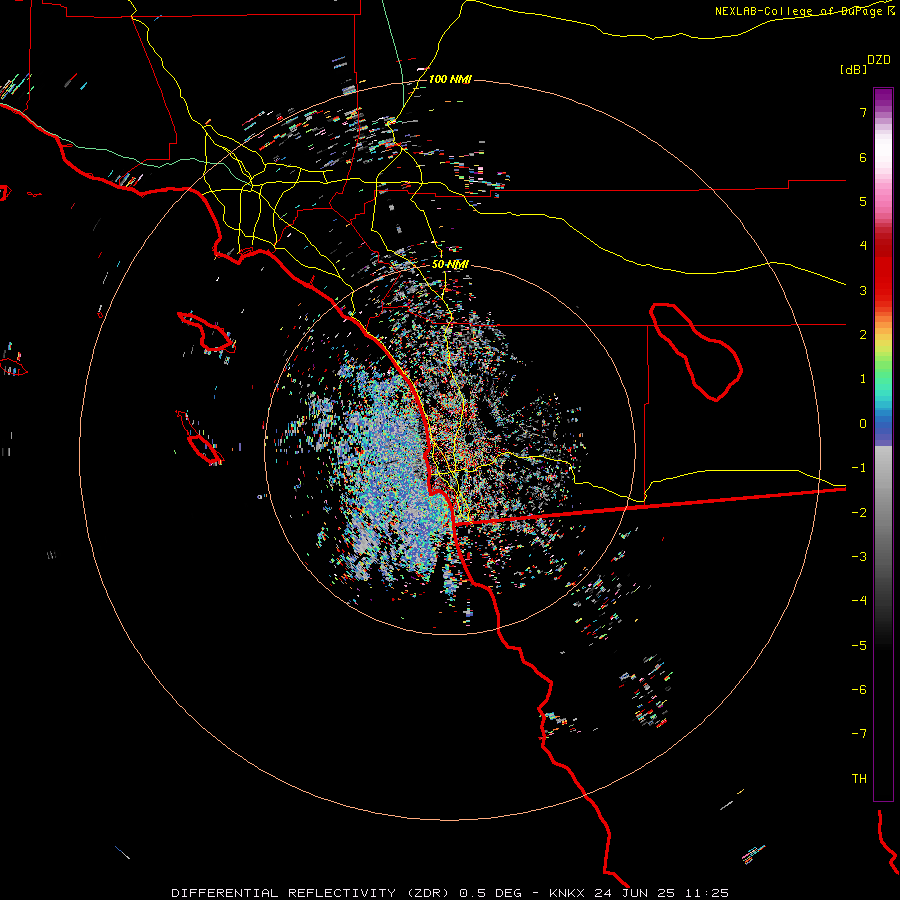Click the "TH" threshold label on scale
This screenshot has height=900, width=900.
pos(859,779)
